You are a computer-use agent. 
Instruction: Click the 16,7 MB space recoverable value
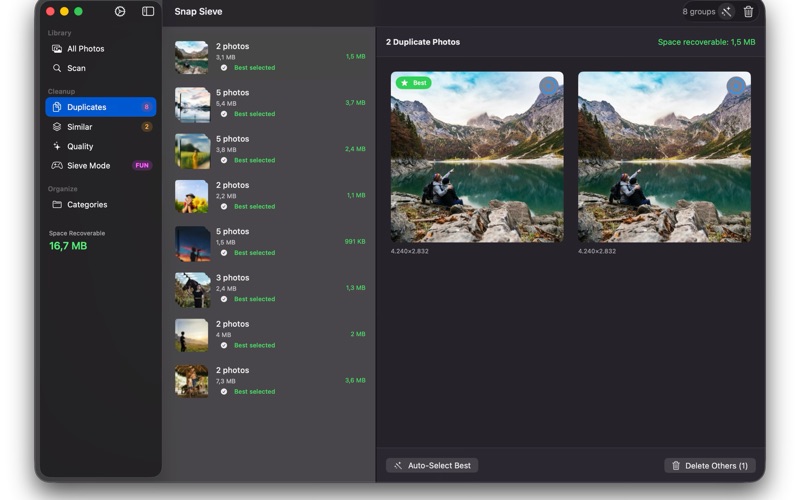click(68, 246)
